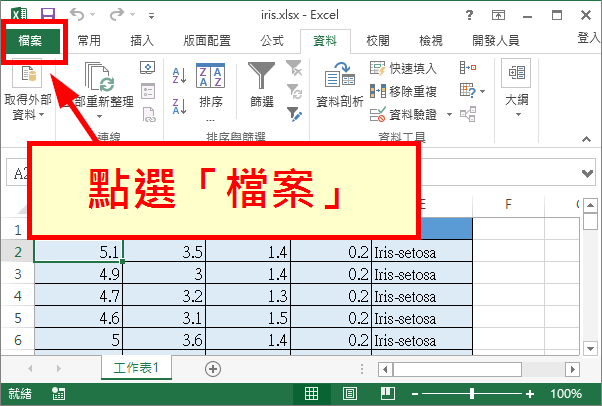Image resolution: width=602 pixels, height=406 pixels.
Task: Click the clear filter icon
Action: click(x=294, y=68)
